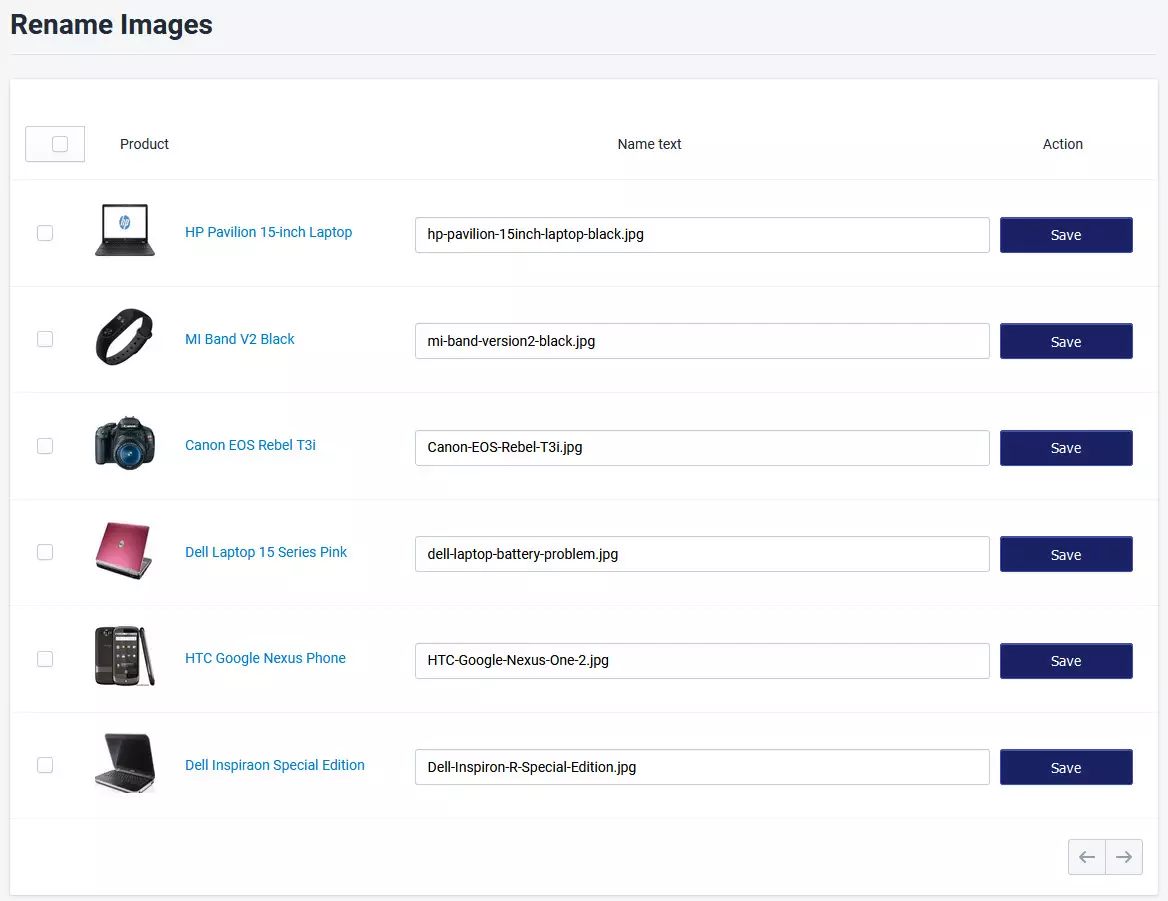Check the HP Pavilion 15-inch Laptop row
This screenshot has width=1168, height=901.
pyautogui.click(x=45, y=233)
